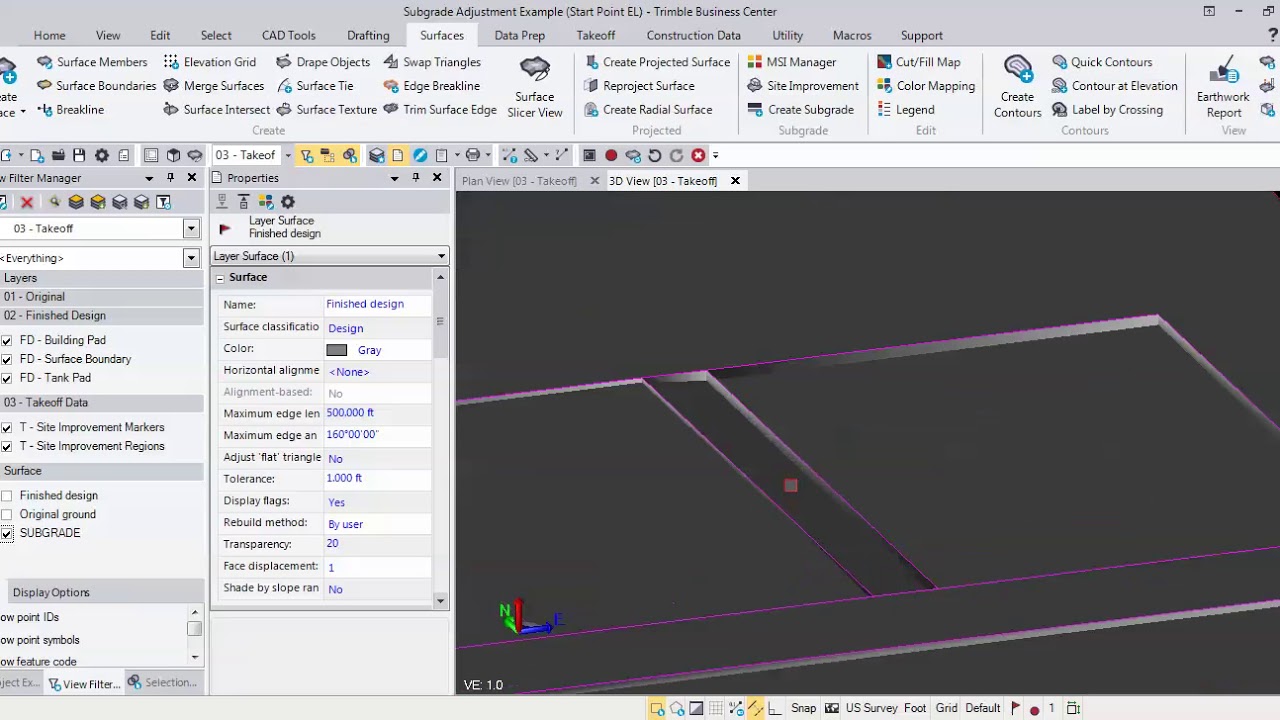Open the Home ribbon tab
The height and width of the screenshot is (720, 1280).
[x=49, y=35]
